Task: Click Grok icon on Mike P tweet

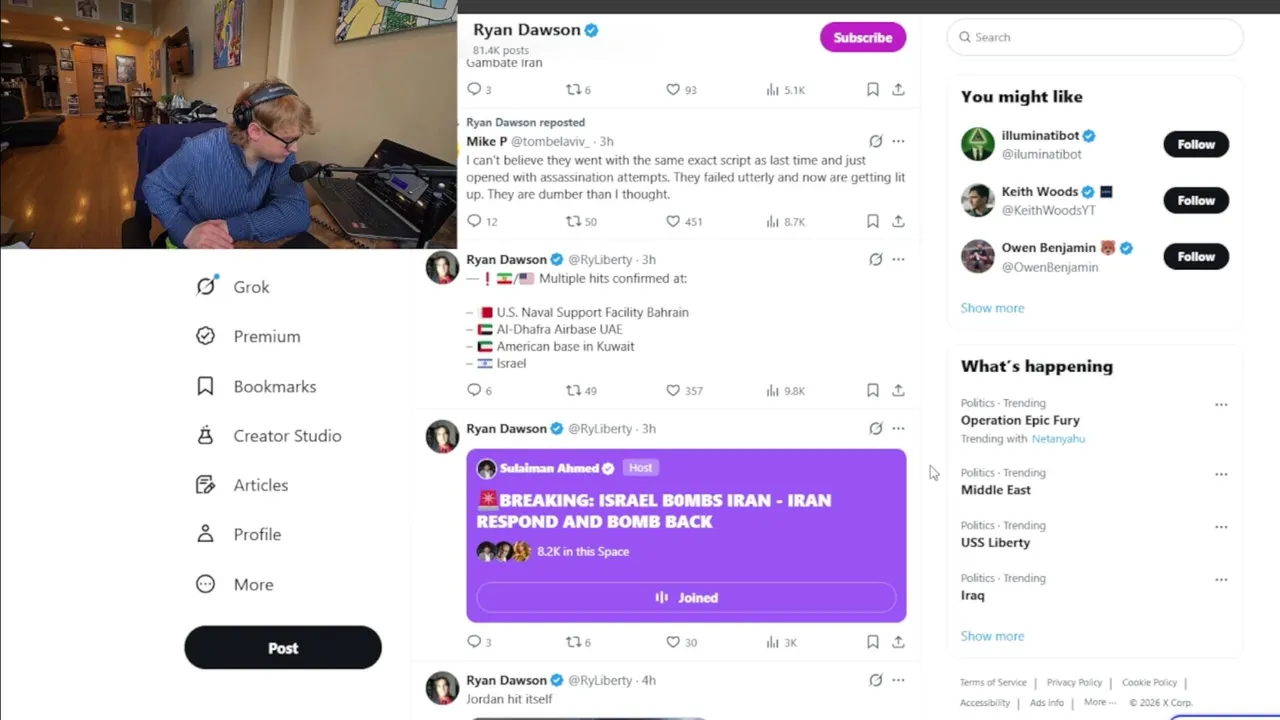Action: [875, 142]
